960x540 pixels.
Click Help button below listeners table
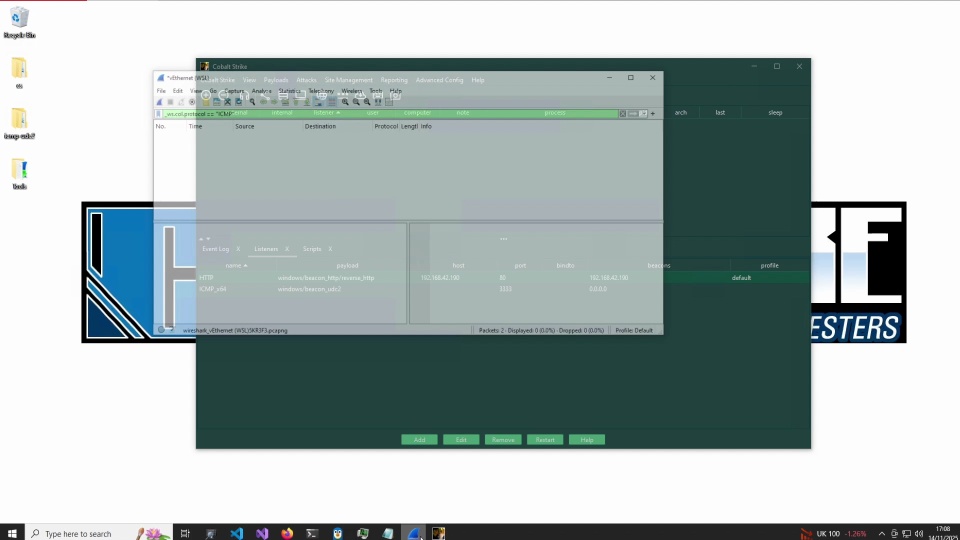pyautogui.click(x=587, y=440)
